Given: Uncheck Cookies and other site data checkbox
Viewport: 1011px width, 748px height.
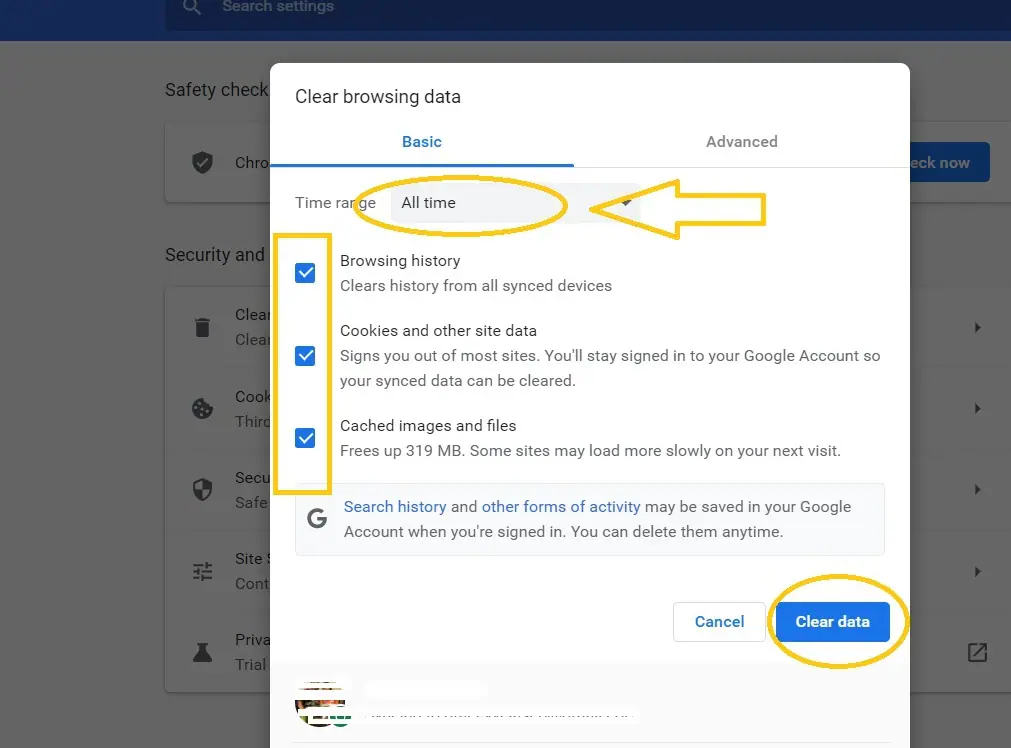Looking at the screenshot, I should click(x=305, y=355).
